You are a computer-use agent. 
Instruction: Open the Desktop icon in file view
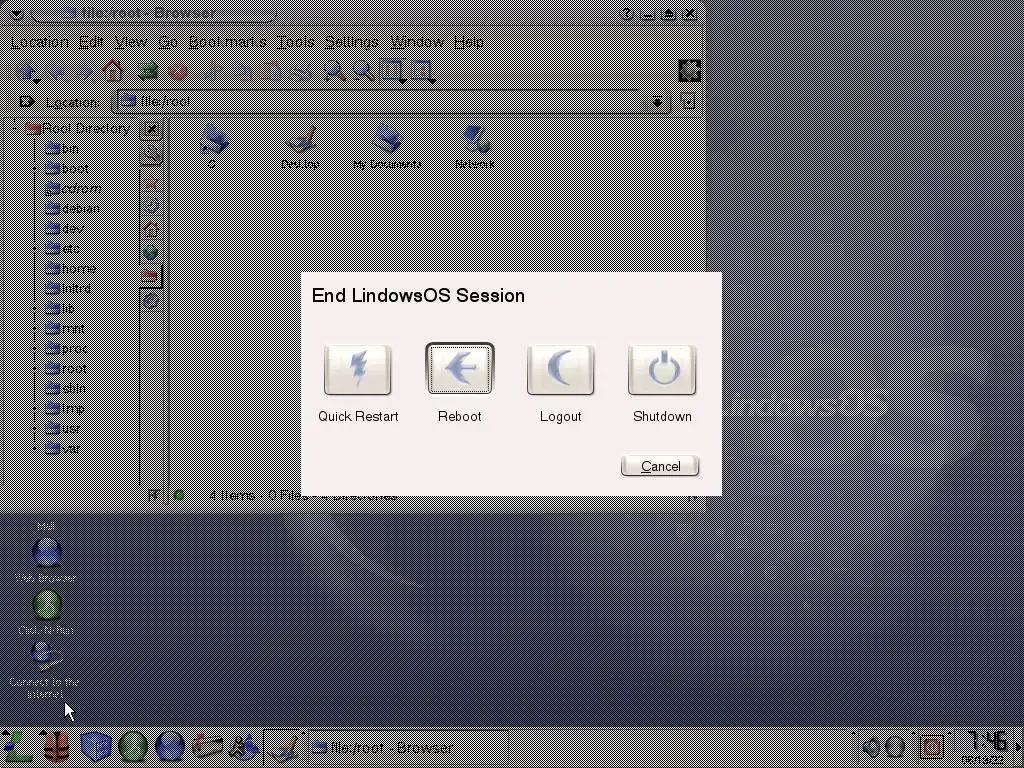[x=300, y=147]
